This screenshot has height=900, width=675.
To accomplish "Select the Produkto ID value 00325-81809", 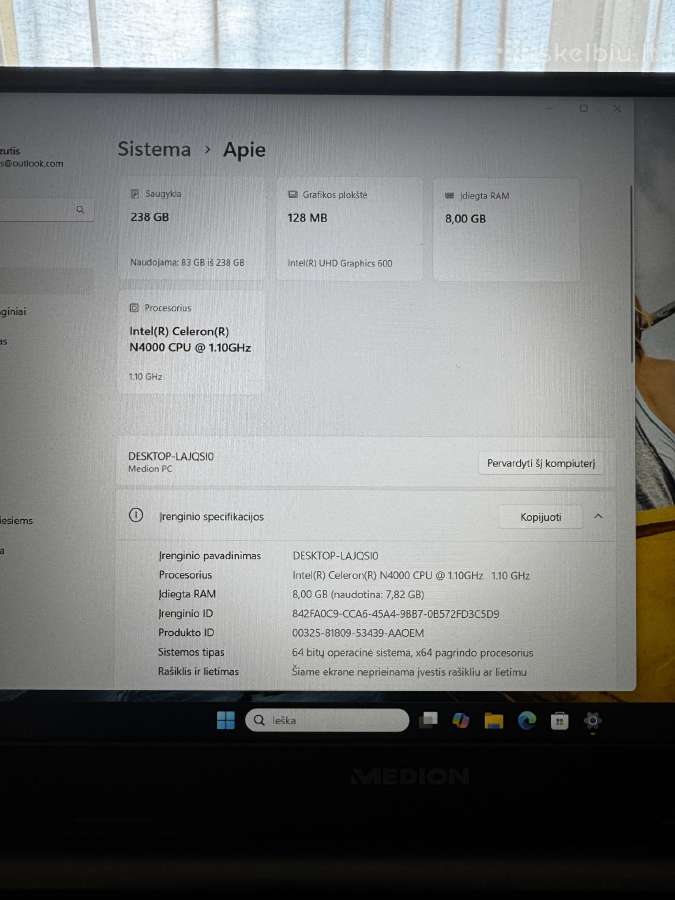I will click(x=358, y=633).
